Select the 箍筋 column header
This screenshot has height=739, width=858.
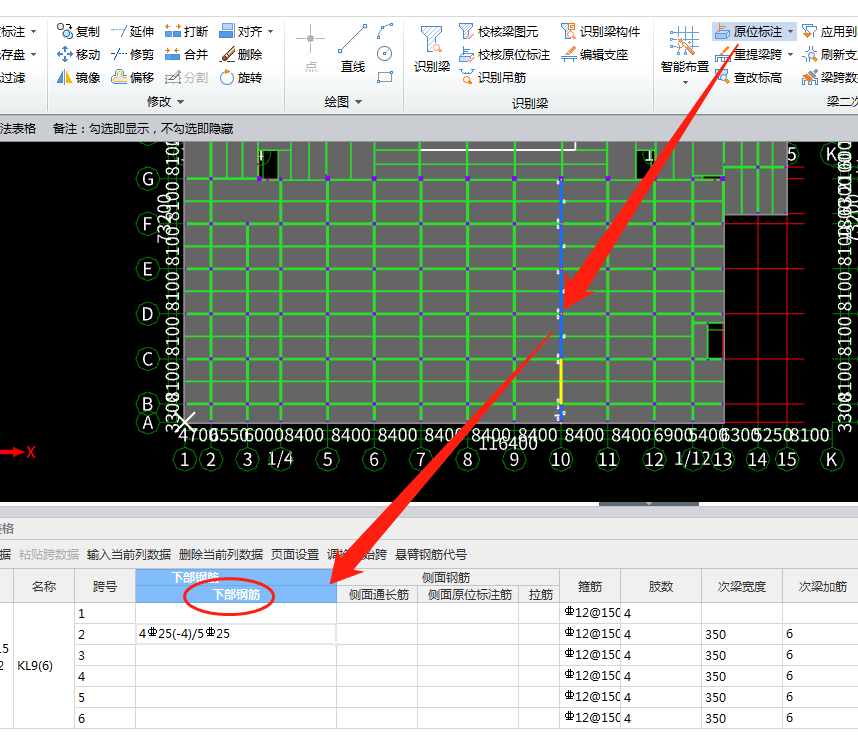[590, 586]
